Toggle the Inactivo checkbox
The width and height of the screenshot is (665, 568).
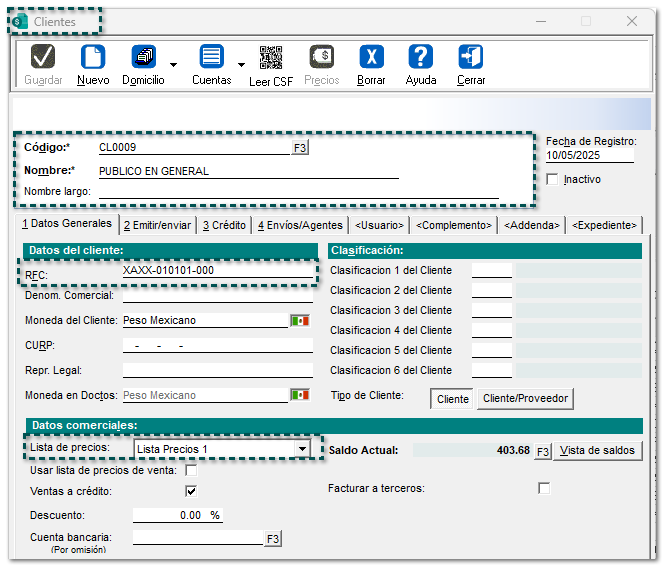553,180
